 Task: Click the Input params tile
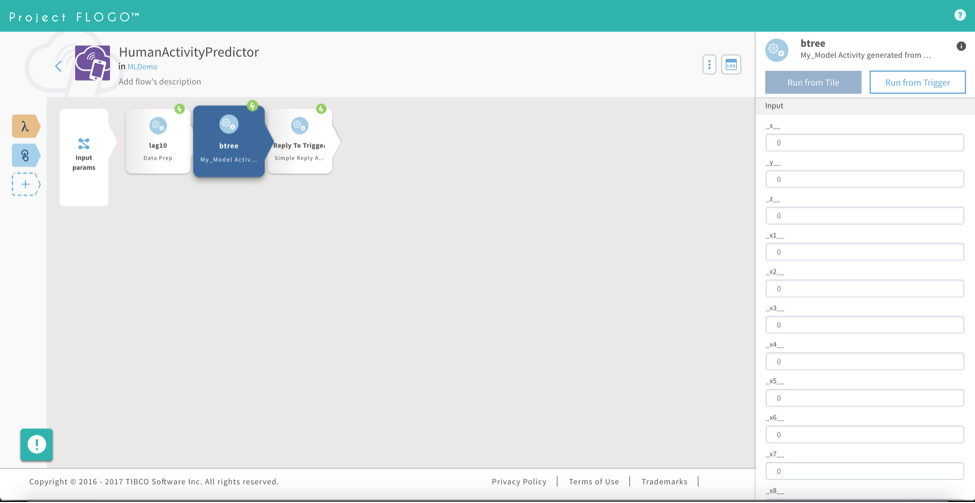(x=88, y=157)
